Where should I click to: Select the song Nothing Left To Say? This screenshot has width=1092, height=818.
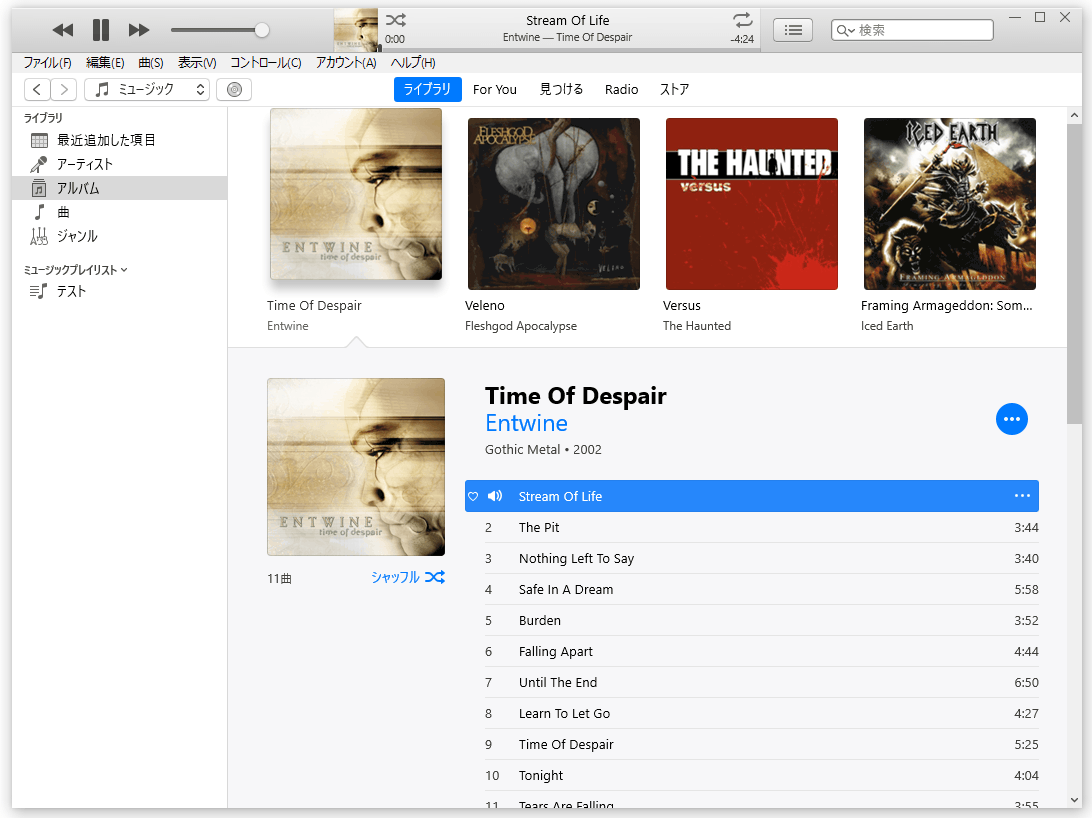761,558
